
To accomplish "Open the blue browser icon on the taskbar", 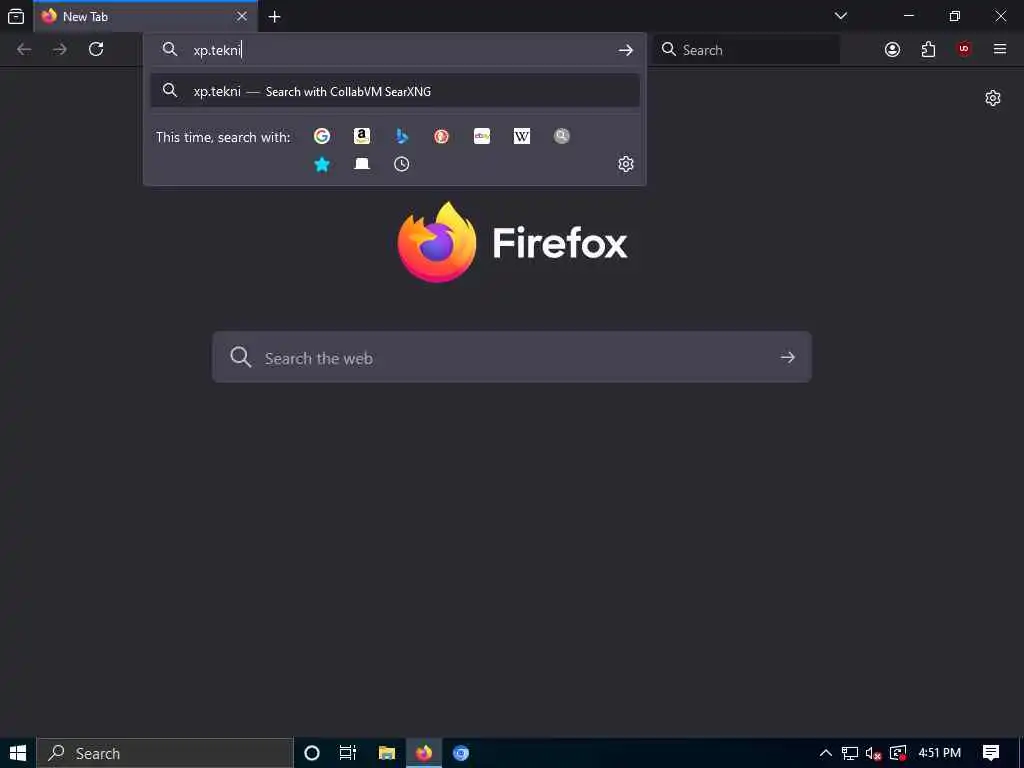I will pyautogui.click(x=461, y=753).
